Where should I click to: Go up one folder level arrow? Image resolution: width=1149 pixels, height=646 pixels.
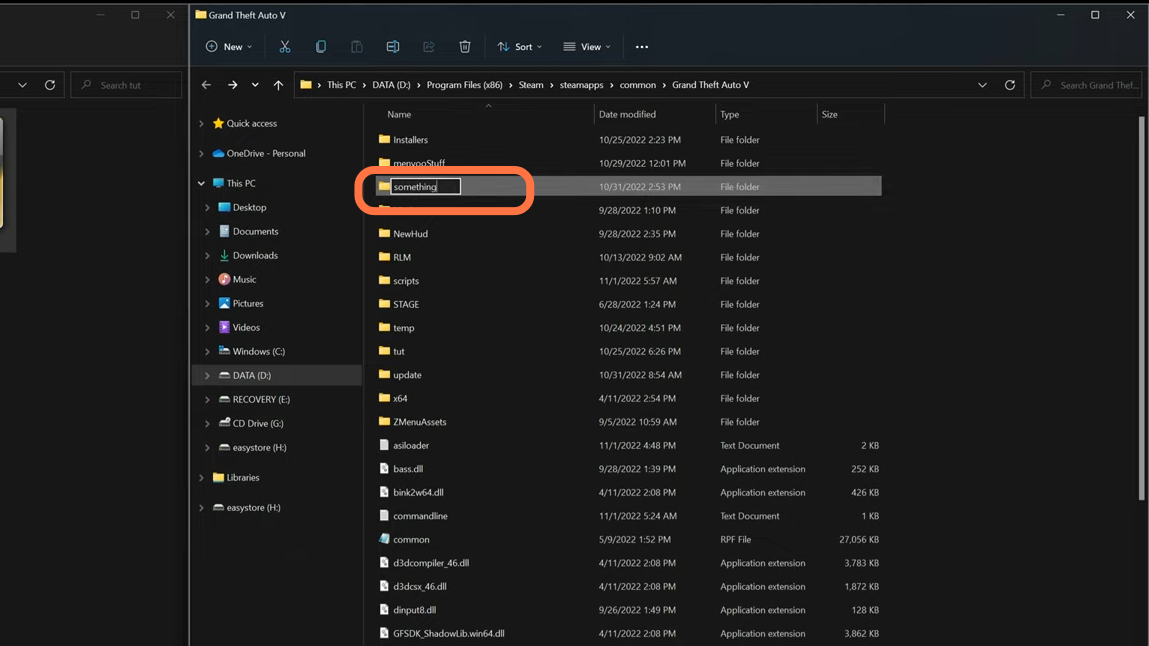[278, 85]
